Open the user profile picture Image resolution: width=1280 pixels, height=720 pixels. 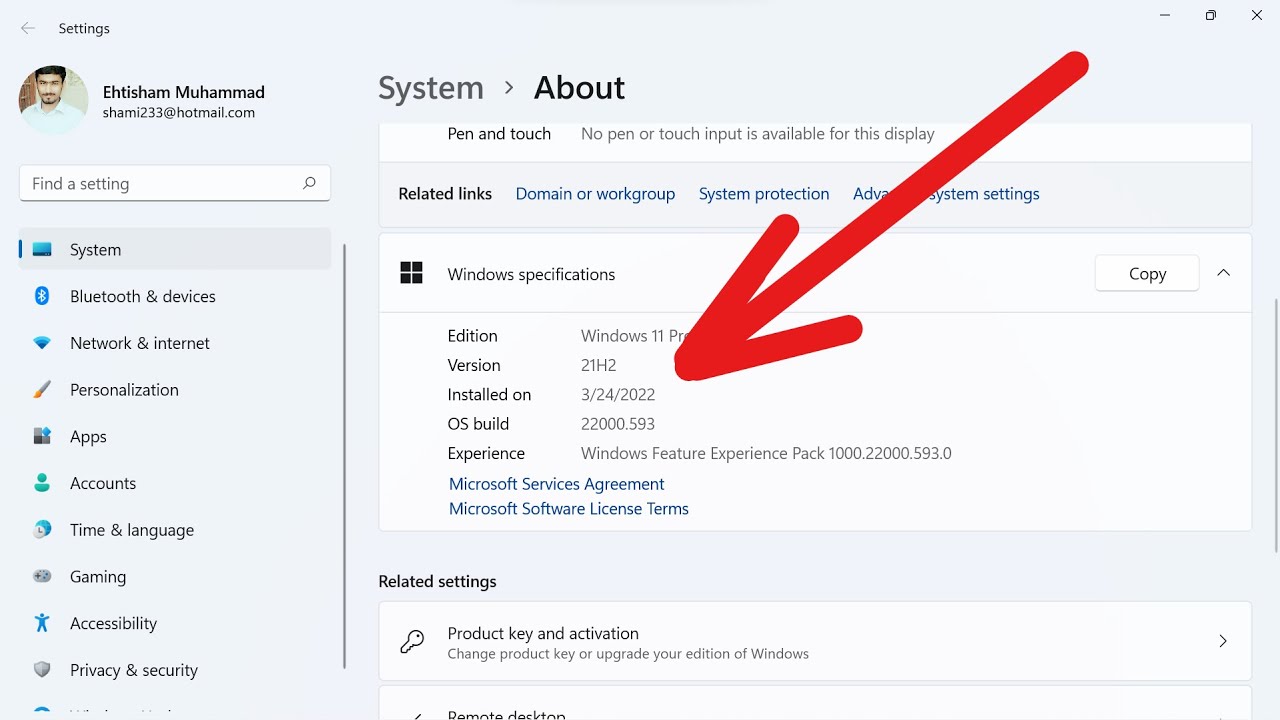coord(53,100)
